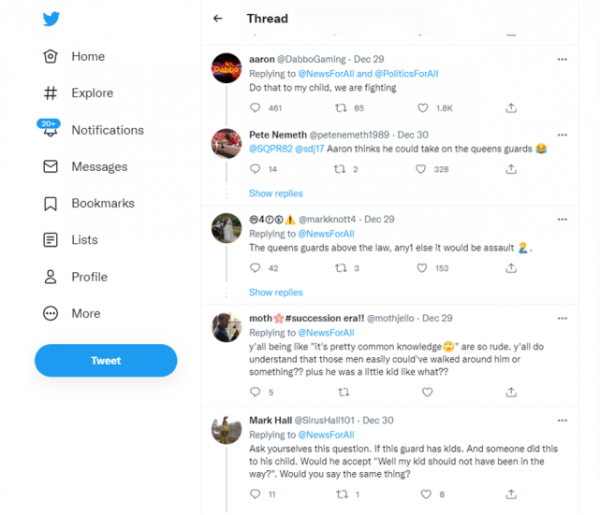Click the Twitter bird logo

point(51,19)
